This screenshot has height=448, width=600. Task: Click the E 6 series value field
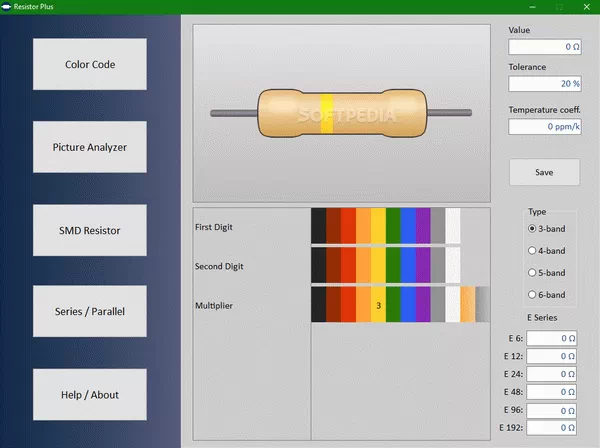point(551,338)
